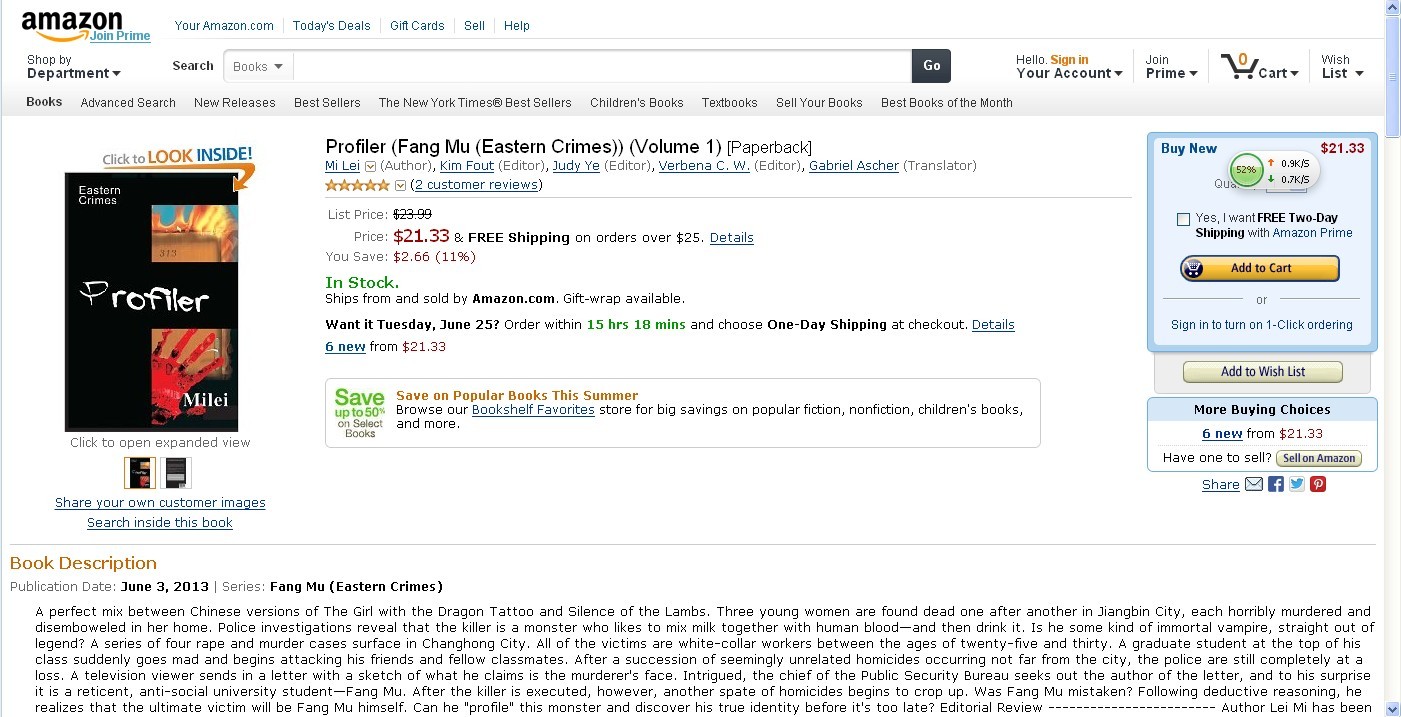This screenshot has width=1401, height=717.
Task: Open Sell Your Books section
Action: [x=819, y=102]
